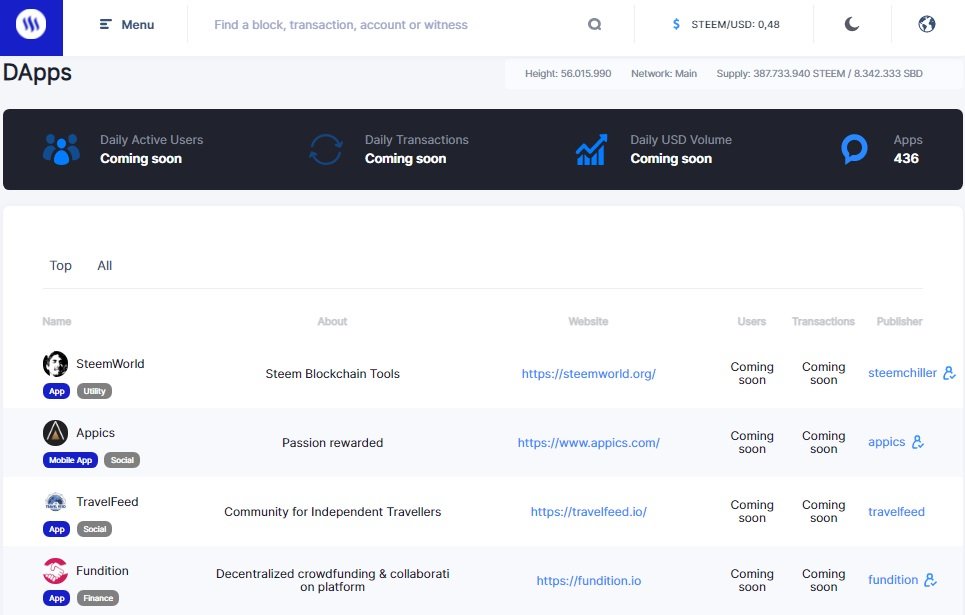Click the Daily Active Users people icon
Screen dimensions: 965x615
pos(62,150)
